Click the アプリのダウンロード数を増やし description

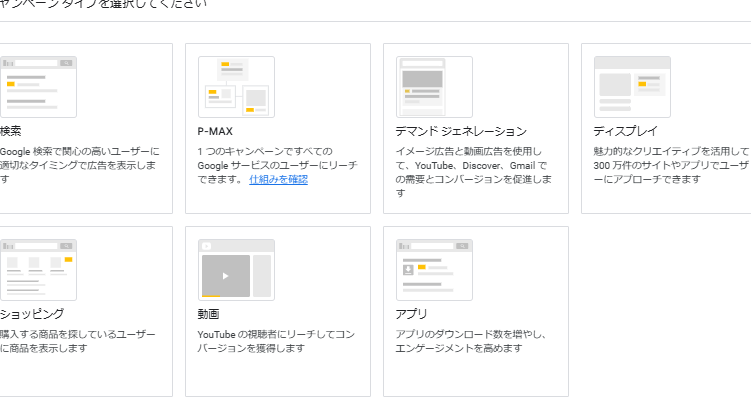(470, 341)
